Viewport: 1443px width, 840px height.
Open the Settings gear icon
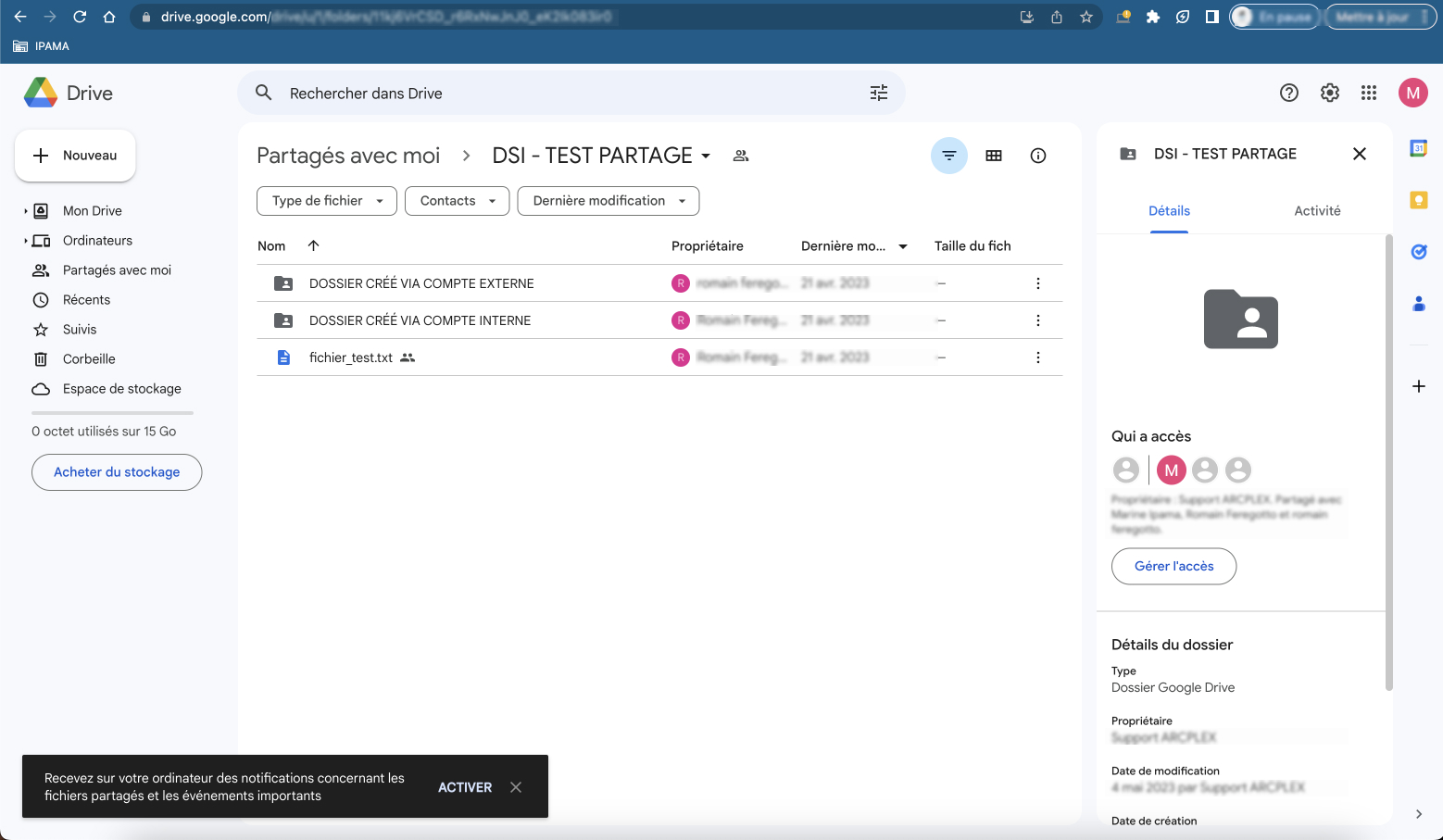point(1330,93)
